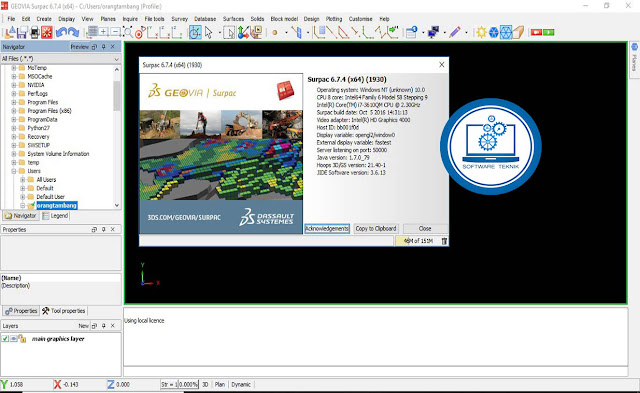Expand the Program Files folder node
The height and width of the screenshot is (393, 640).
(14, 102)
